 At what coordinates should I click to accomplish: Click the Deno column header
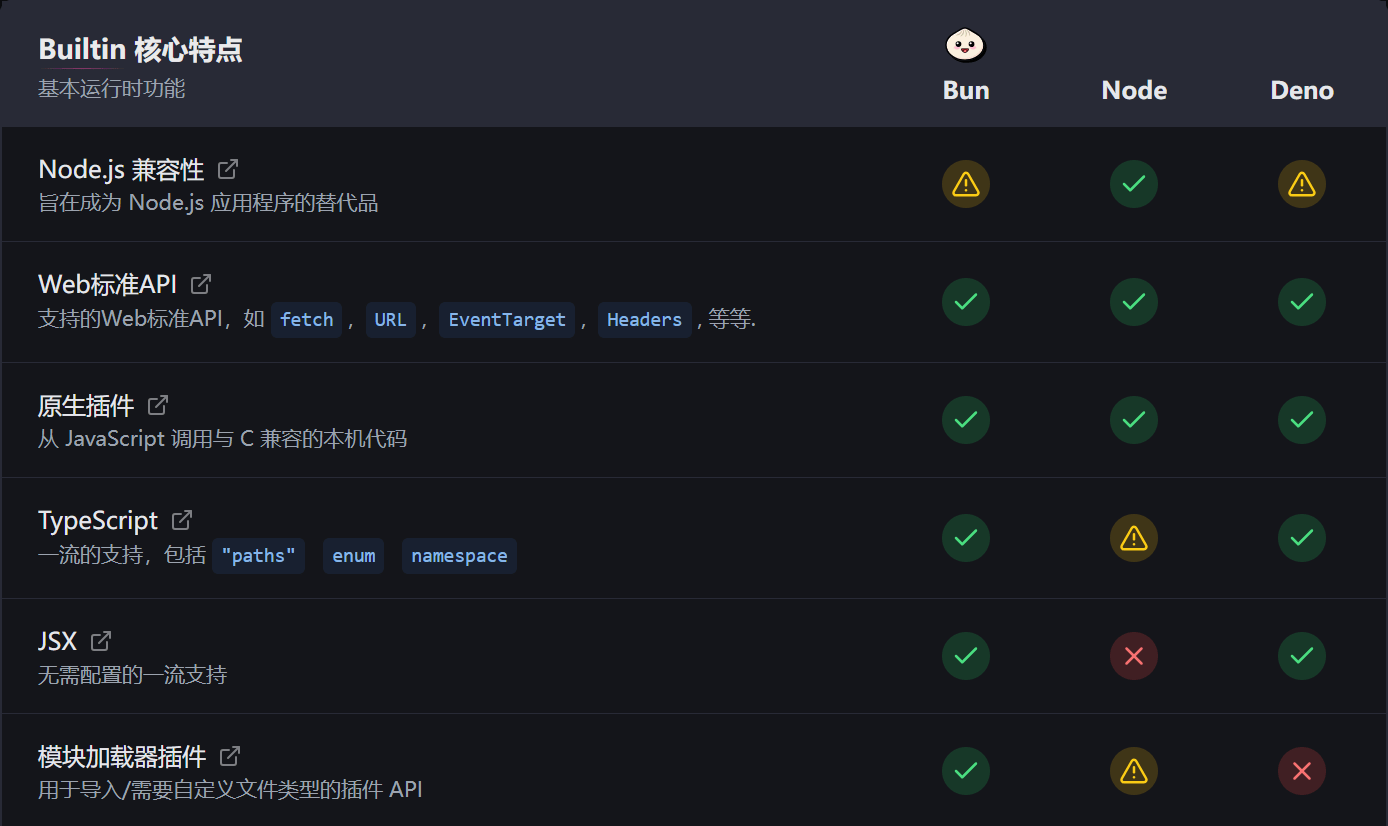pyautogui.click(x=1302, y=90)
